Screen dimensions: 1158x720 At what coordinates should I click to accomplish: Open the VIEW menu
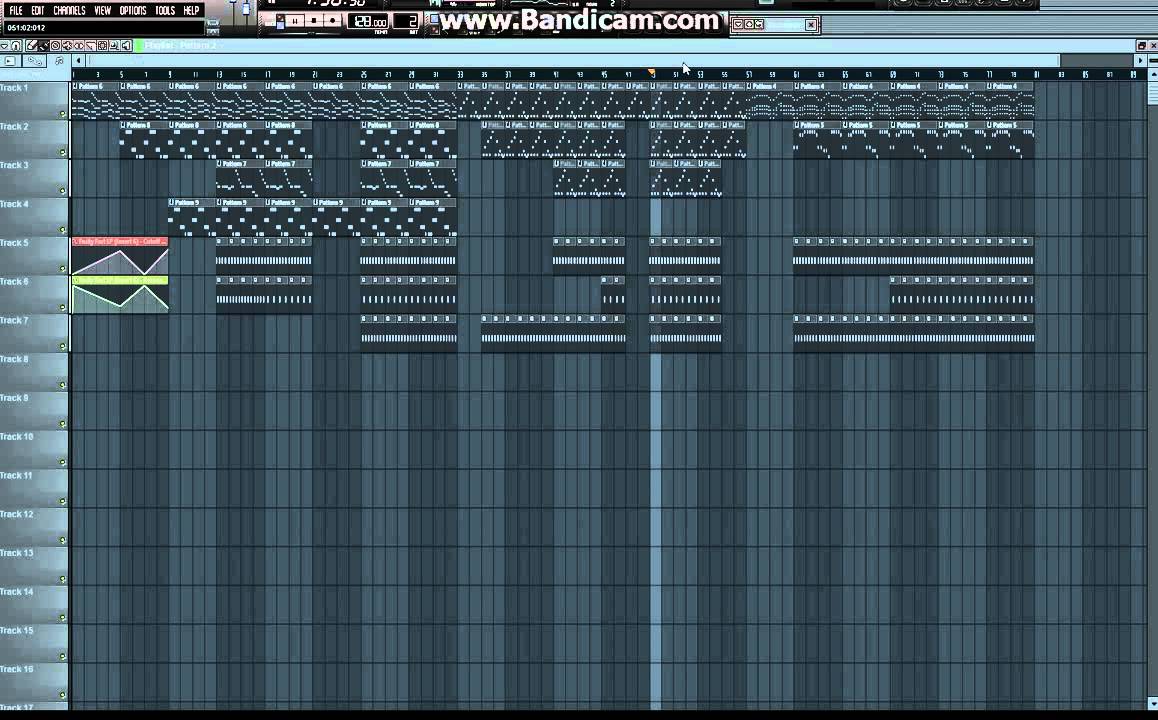(103, 10)
